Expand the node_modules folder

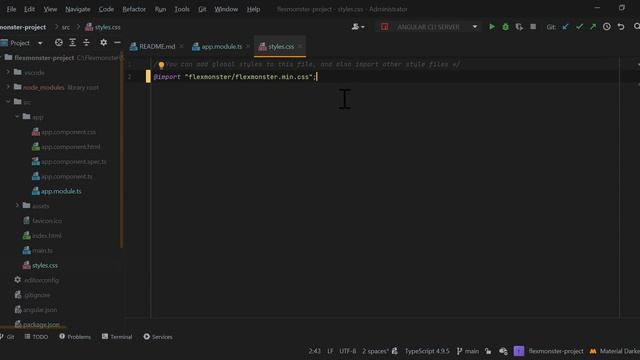(x=8, y=87)
